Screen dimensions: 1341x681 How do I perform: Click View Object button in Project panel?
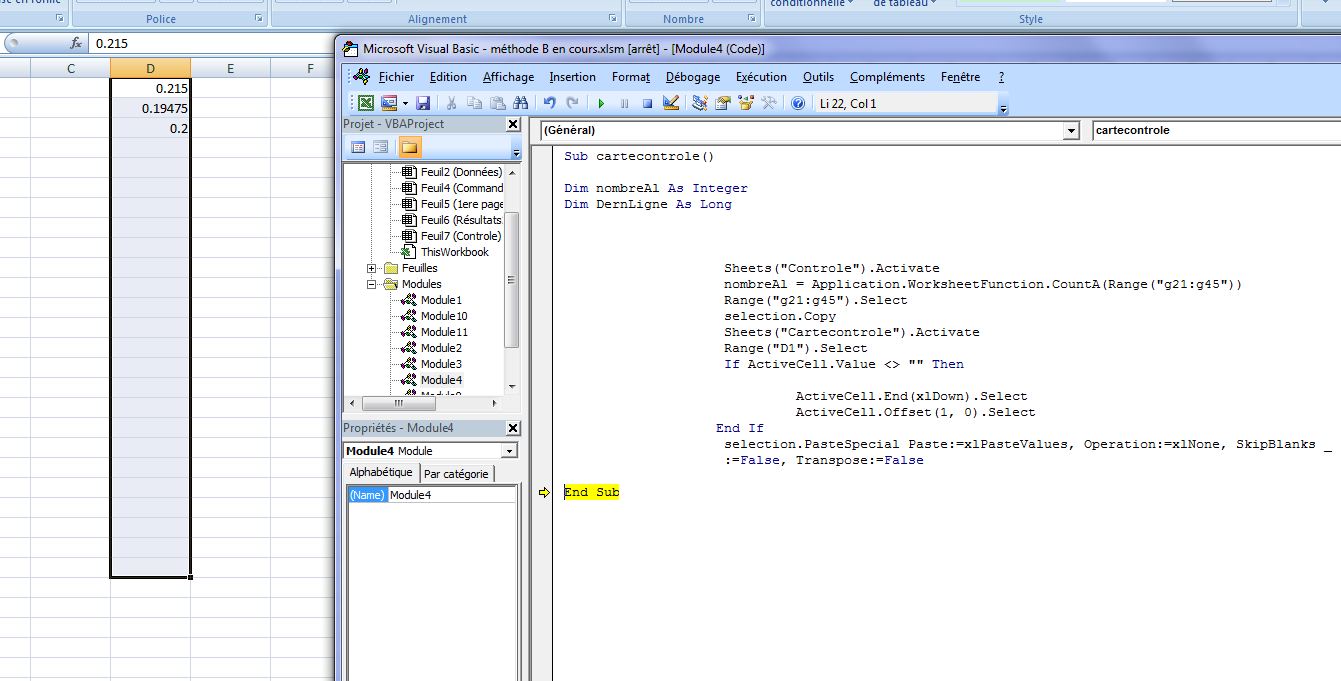(x=381, y=147)
